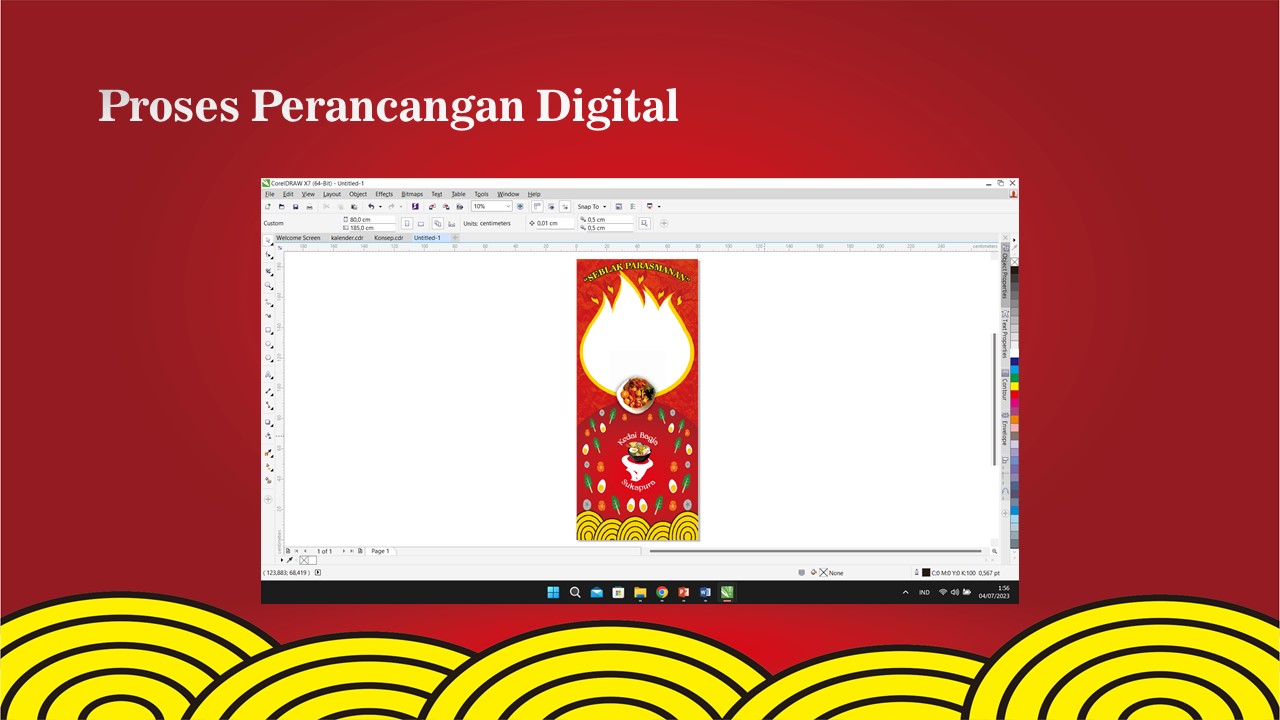Click Print icon in standard toolbar
This screenshot has width=1280, height=720.
309,206
